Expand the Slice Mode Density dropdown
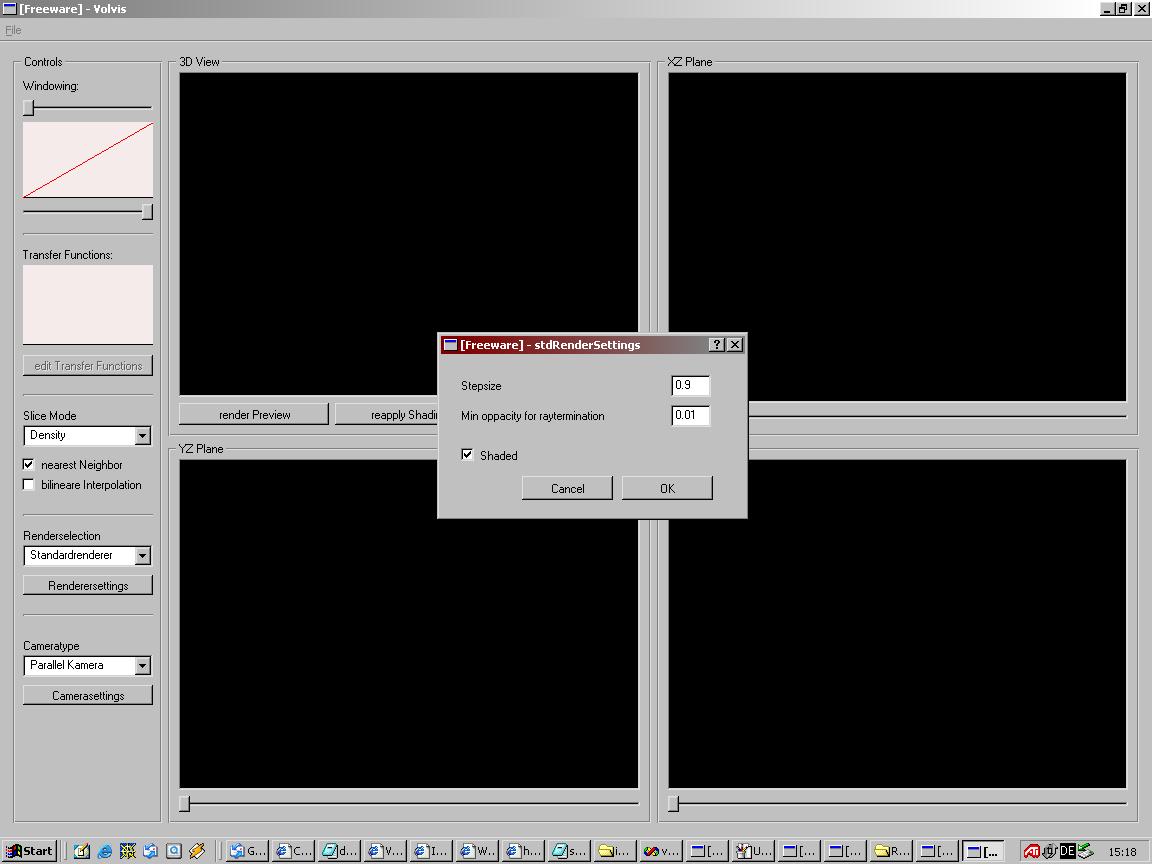 (x=142, y=436)
